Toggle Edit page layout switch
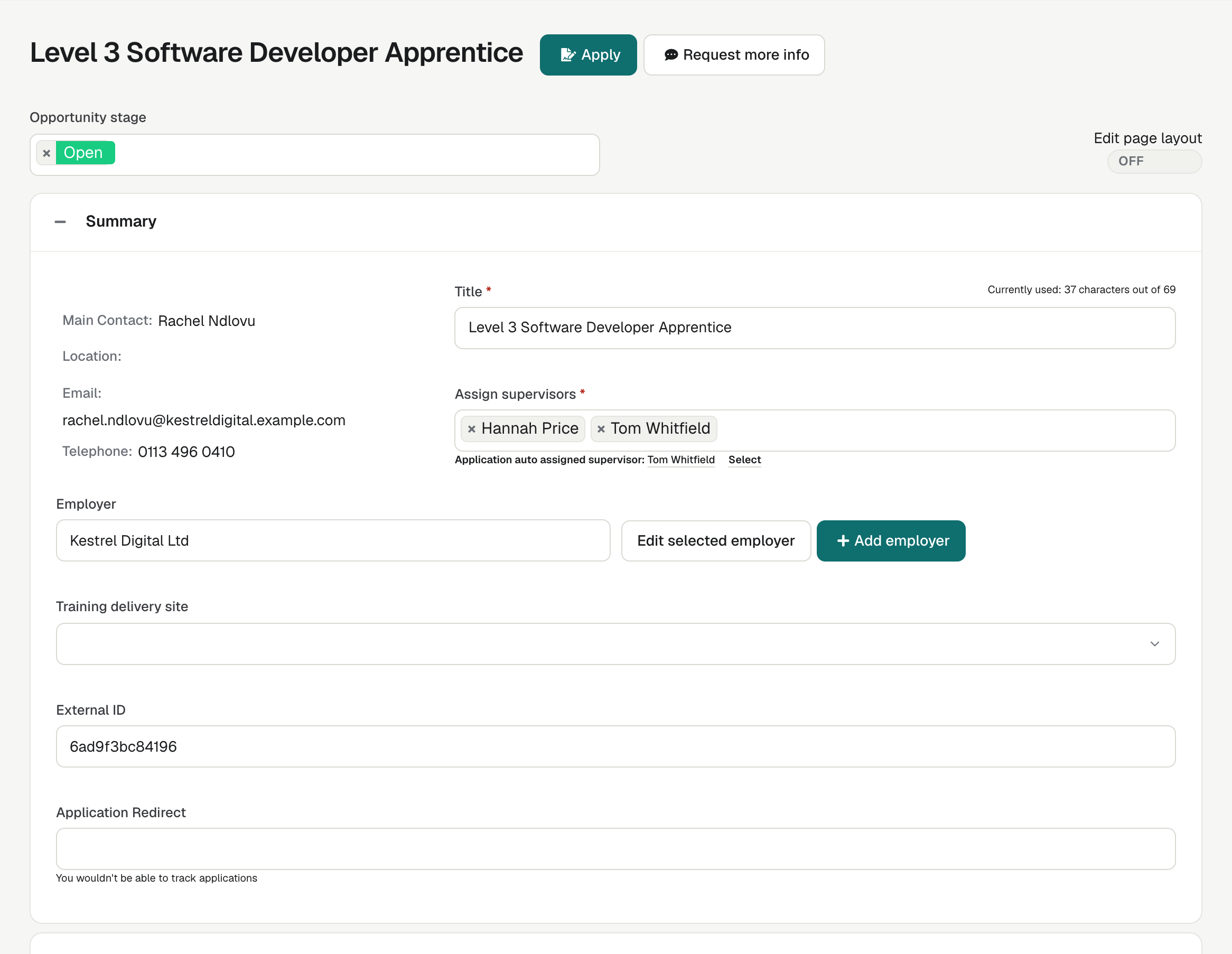Viewport: 1232px width, 954px height. (x=1154, y=161)
